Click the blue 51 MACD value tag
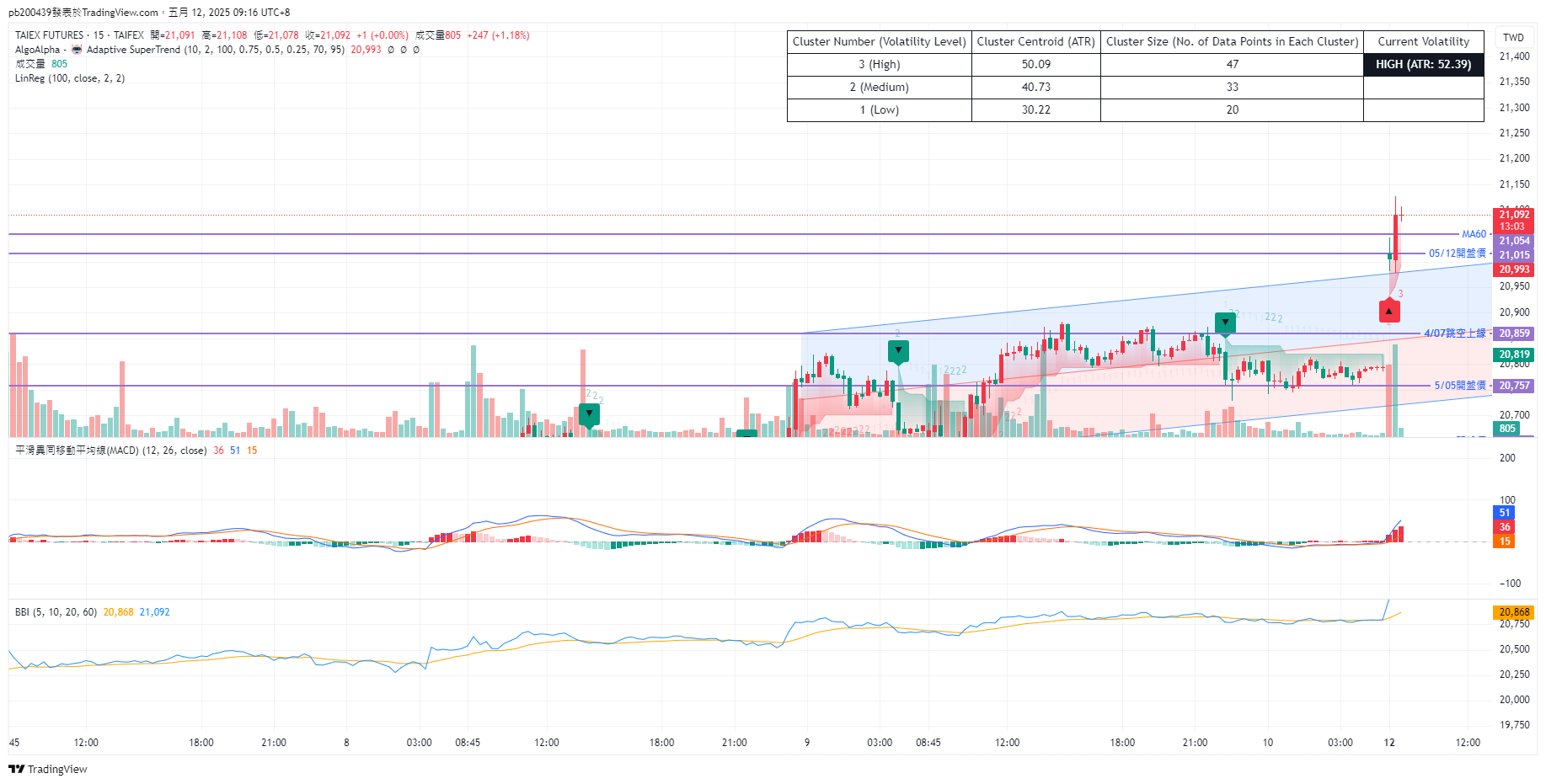Viewport: 1546px width, 784px height. [1504, 513]
